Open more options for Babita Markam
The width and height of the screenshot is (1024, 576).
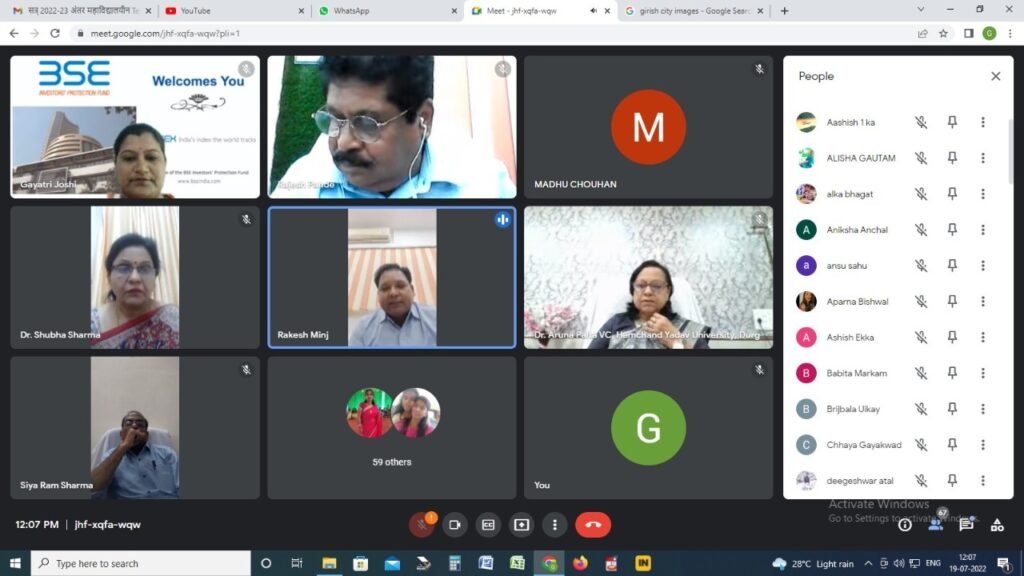click(983, 373)
